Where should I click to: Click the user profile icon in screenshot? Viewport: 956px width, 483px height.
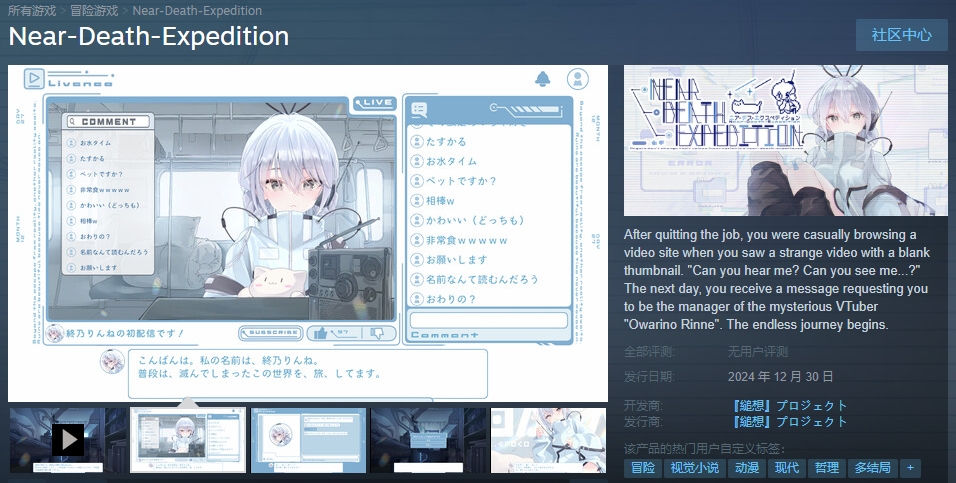[x=577, y=79]
